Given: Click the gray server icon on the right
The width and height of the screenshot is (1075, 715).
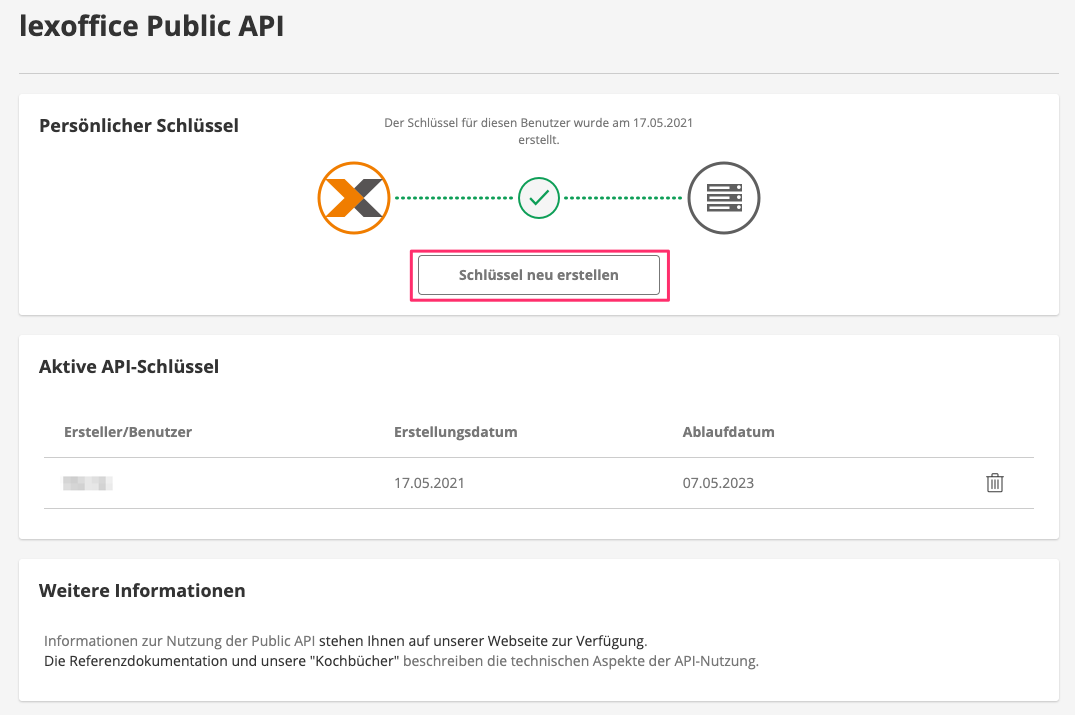Looking at the screenshot, I should click(x=723, y=198).
